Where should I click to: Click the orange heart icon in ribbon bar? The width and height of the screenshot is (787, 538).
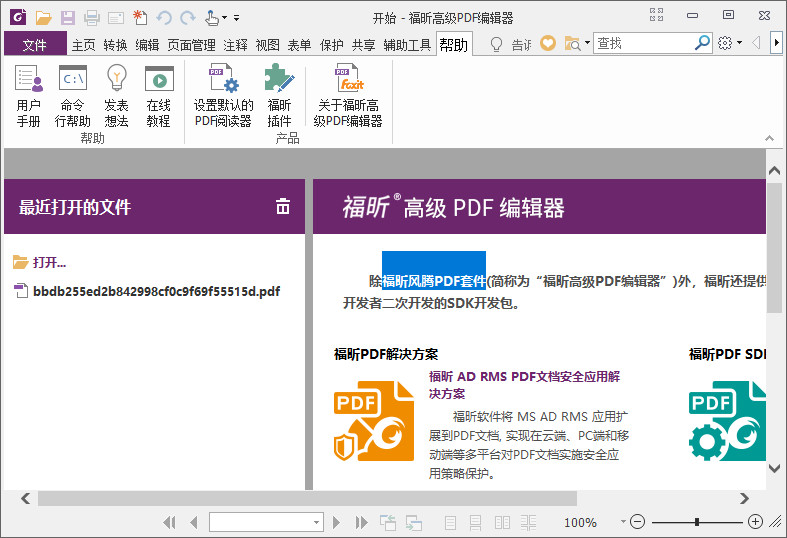coord(548,43)
